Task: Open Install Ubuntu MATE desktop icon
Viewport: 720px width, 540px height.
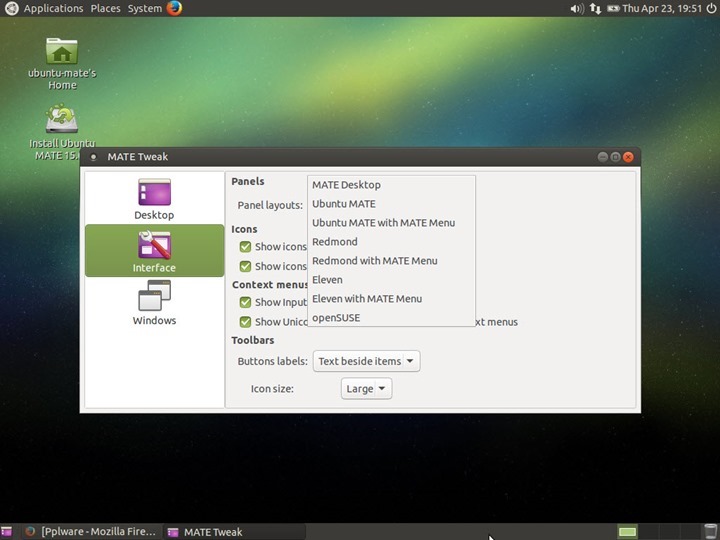Action: (x=62, y=132)
